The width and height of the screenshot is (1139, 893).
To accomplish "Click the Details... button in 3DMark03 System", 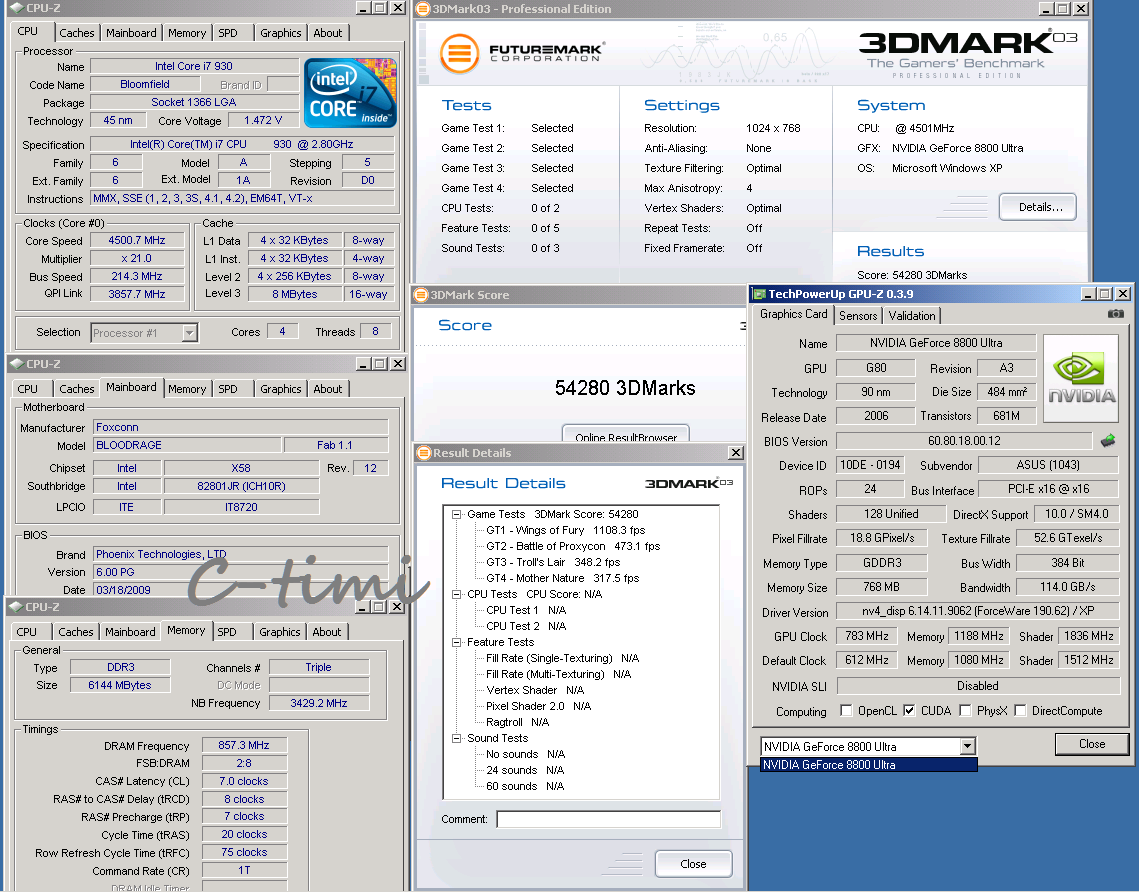I will (1038, 207).
